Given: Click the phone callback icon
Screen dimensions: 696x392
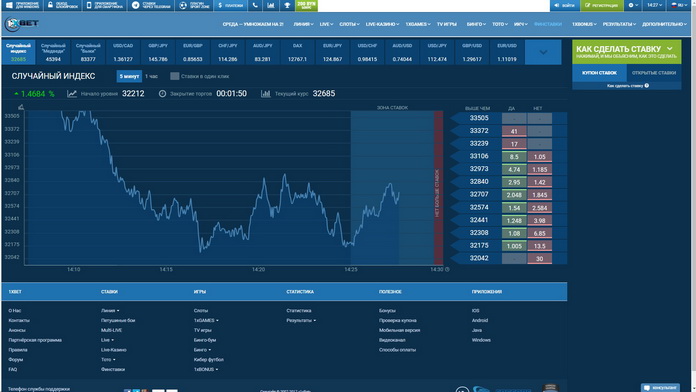Looking at the screenshot, I should point(255,5).
